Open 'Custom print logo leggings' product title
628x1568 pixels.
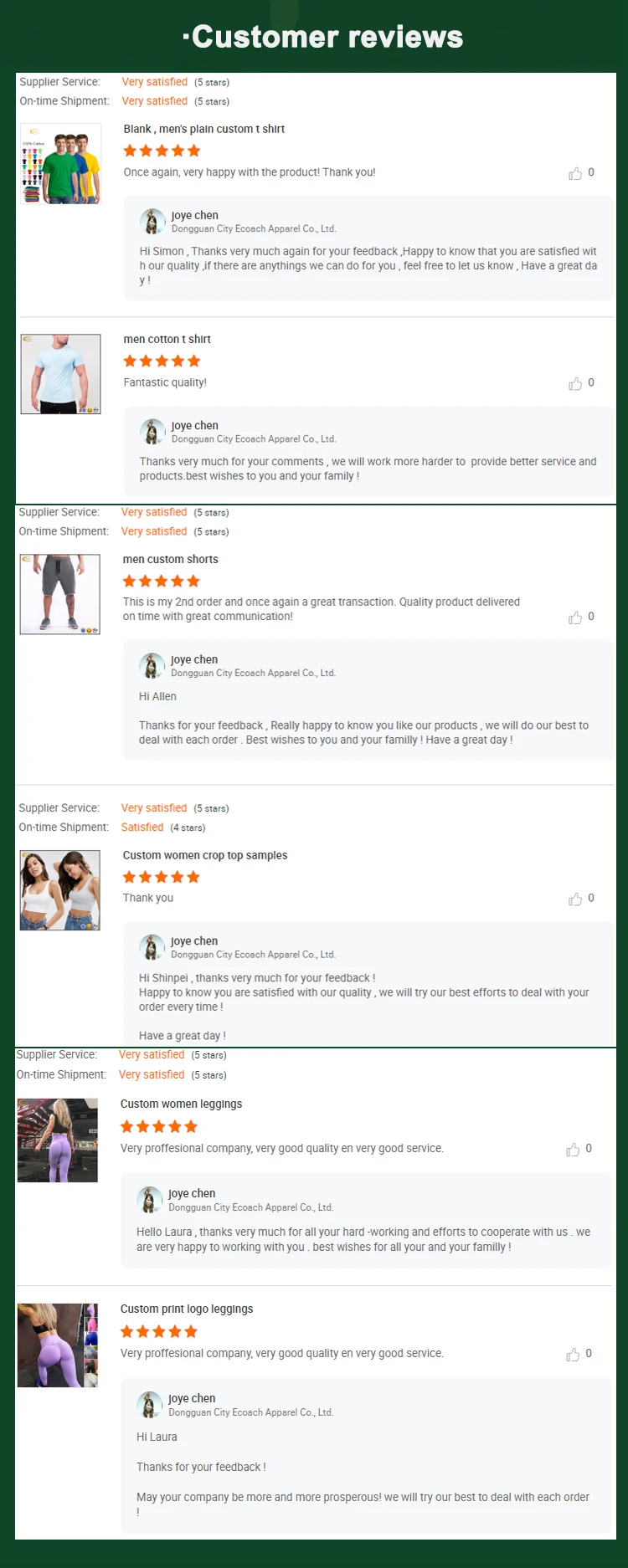click(x=187, y=1309)
